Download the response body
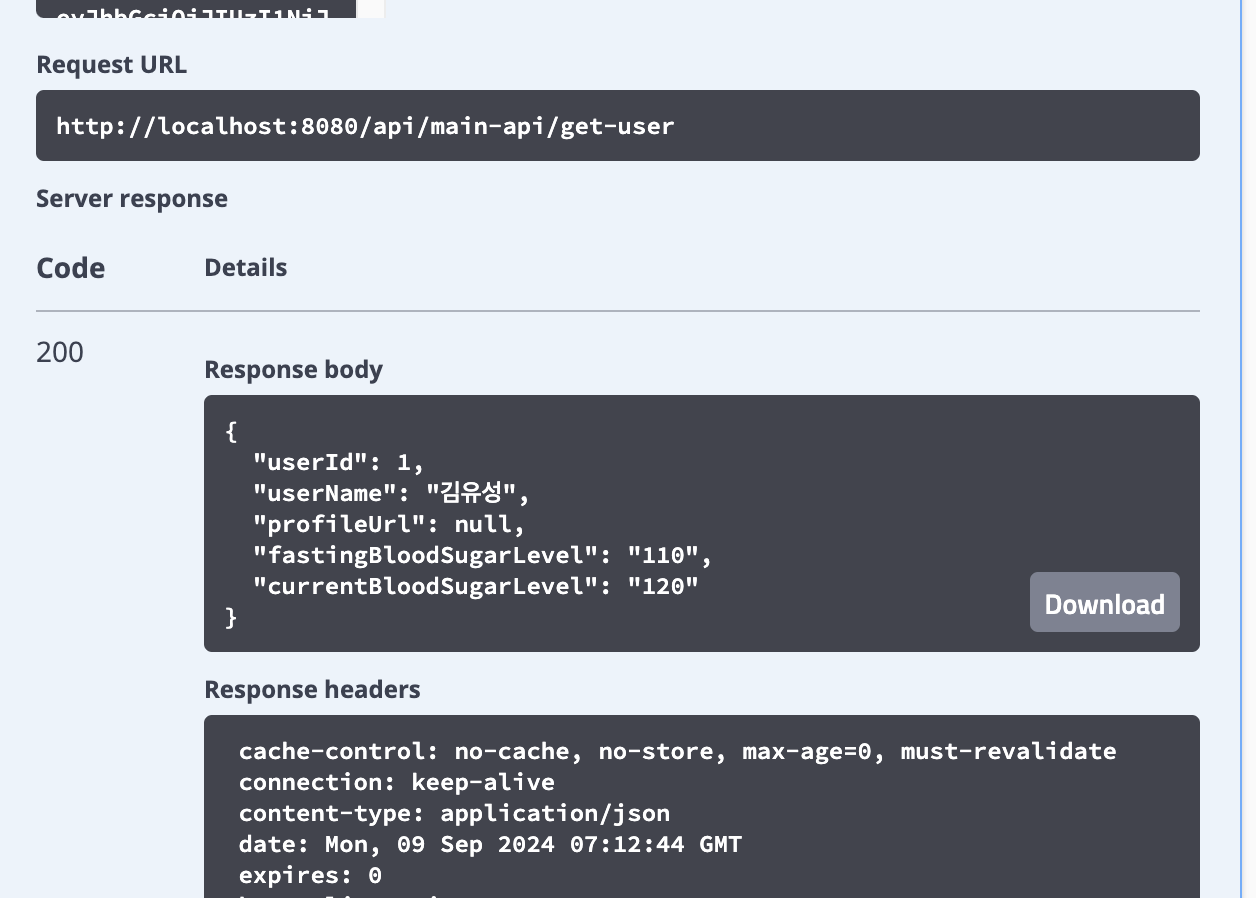The width and height of the screenshot is (1256, 898). [x=1104, y=602]
